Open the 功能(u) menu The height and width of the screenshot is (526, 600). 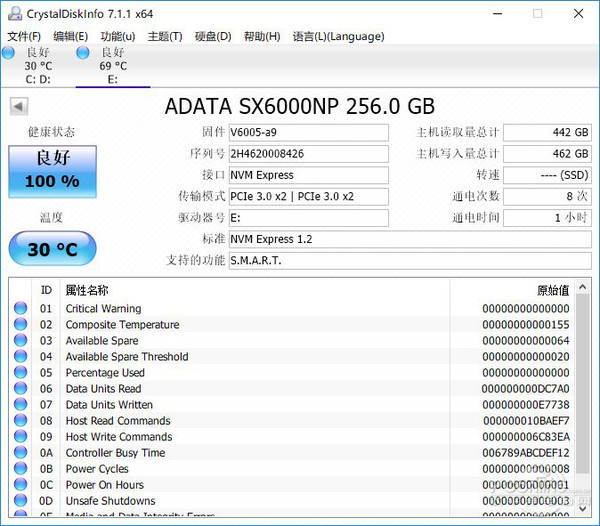[118, 36]
